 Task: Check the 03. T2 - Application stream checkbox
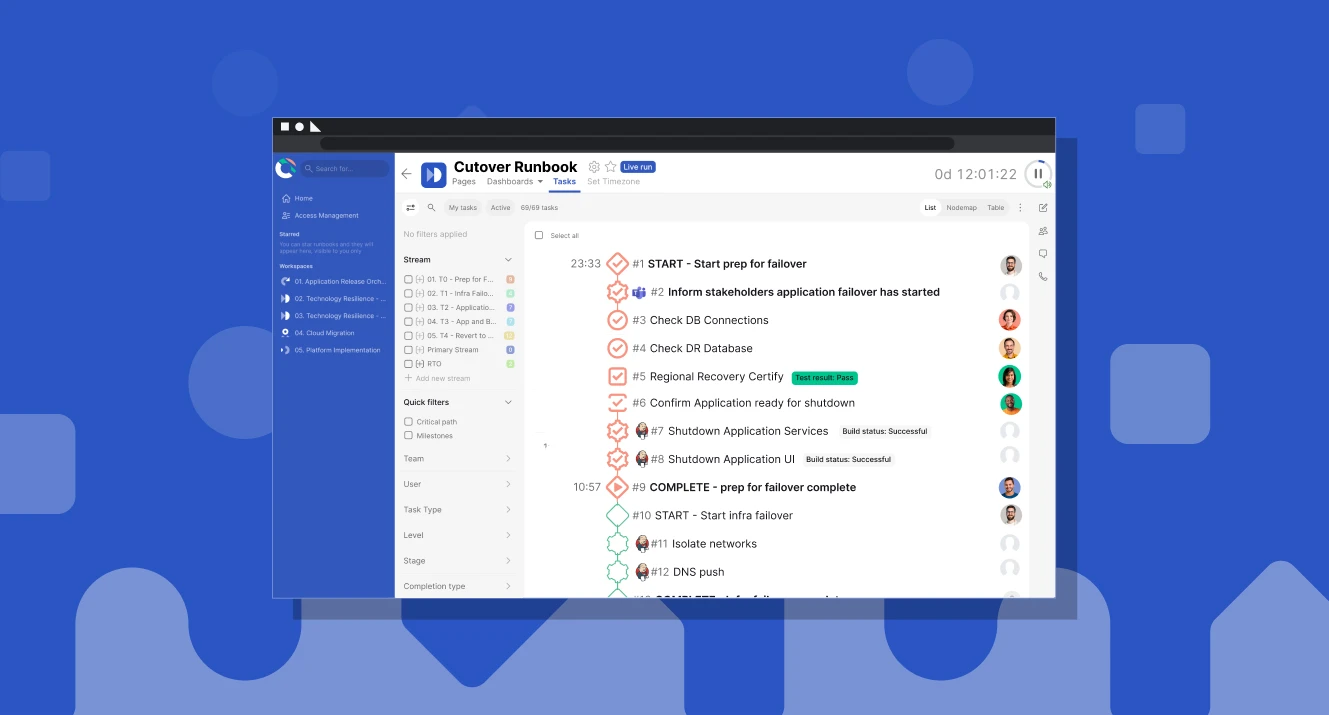408,308
